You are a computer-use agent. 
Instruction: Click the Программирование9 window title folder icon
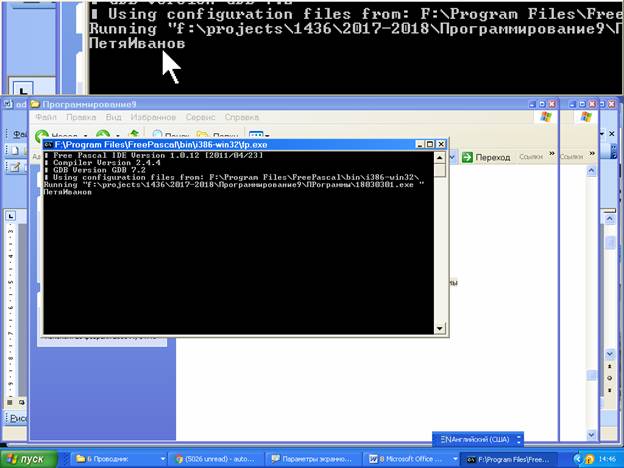tap(35, 104)
